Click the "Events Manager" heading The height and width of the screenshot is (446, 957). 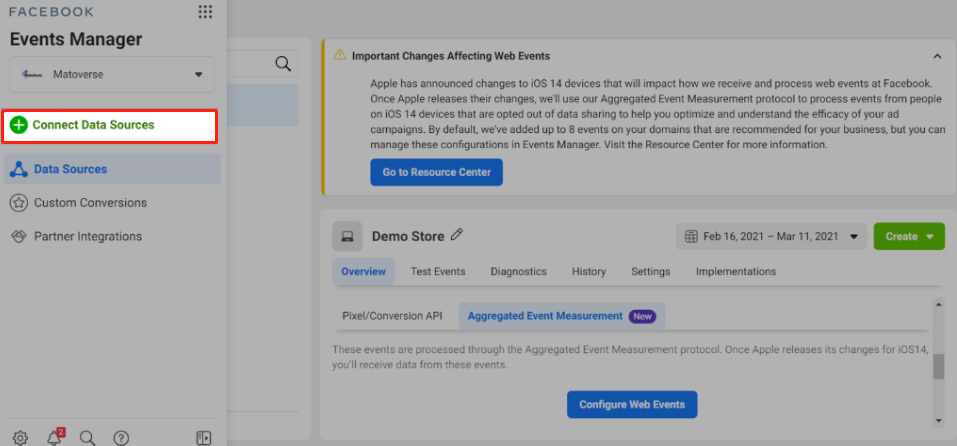click(76, 40)
